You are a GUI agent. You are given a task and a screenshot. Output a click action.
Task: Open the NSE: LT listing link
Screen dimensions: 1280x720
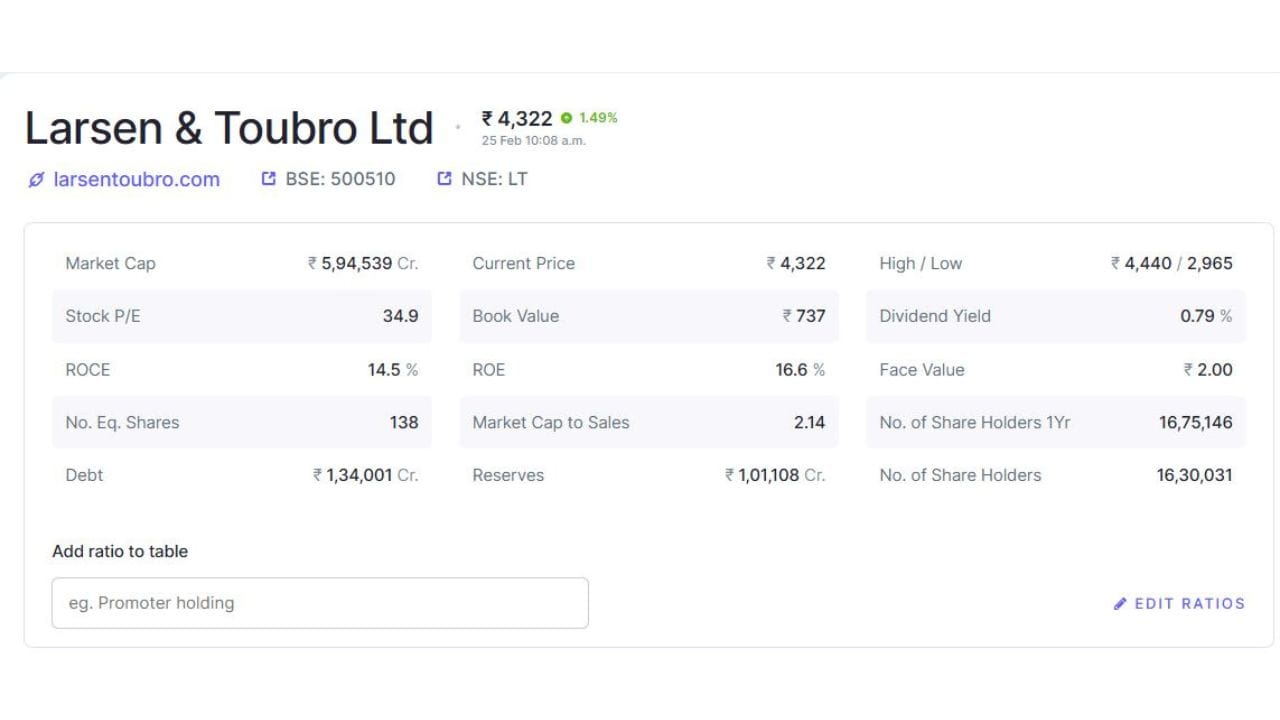point(494,179)
